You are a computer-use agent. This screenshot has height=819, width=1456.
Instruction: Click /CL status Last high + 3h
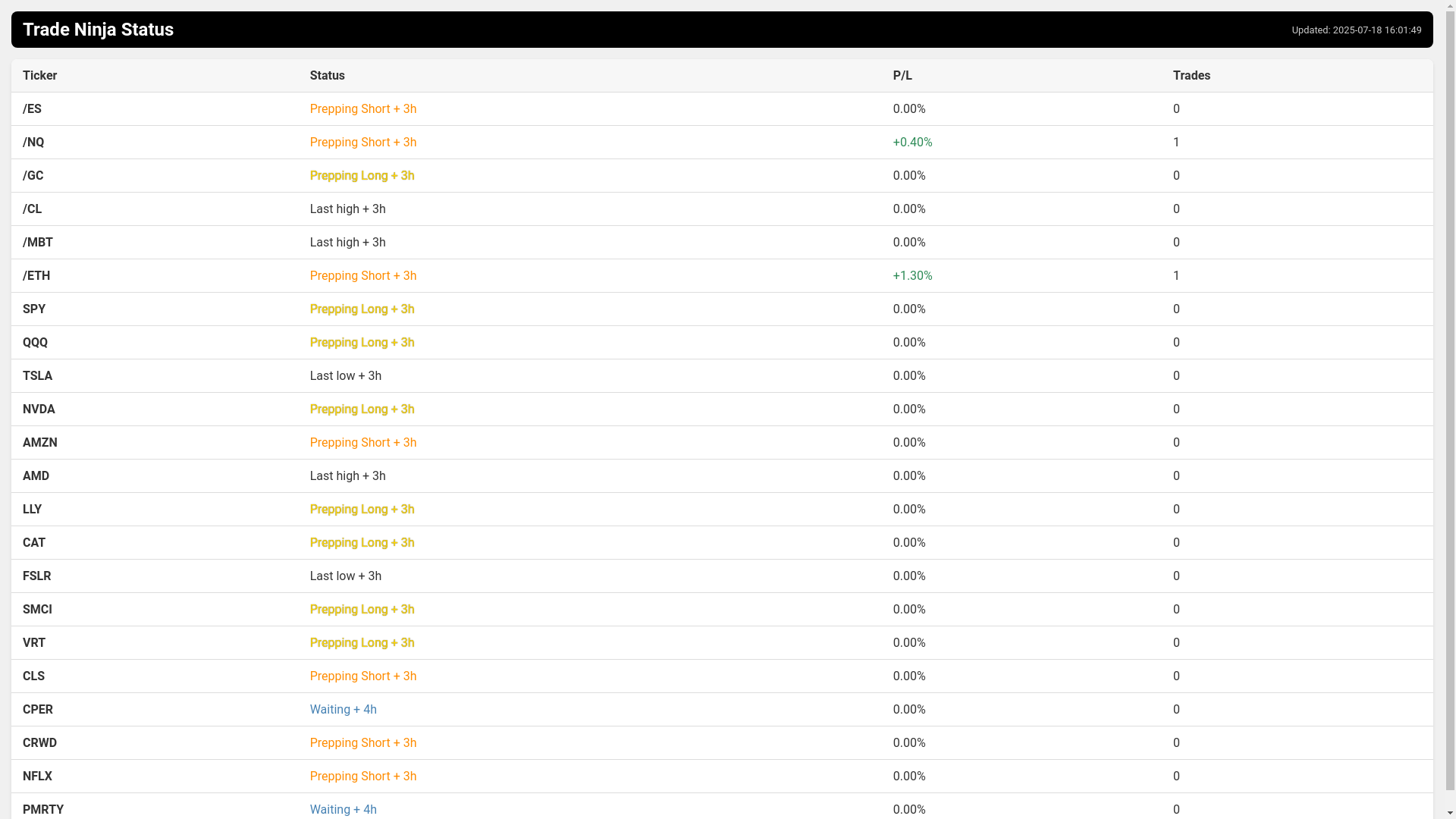pos(347,209)
